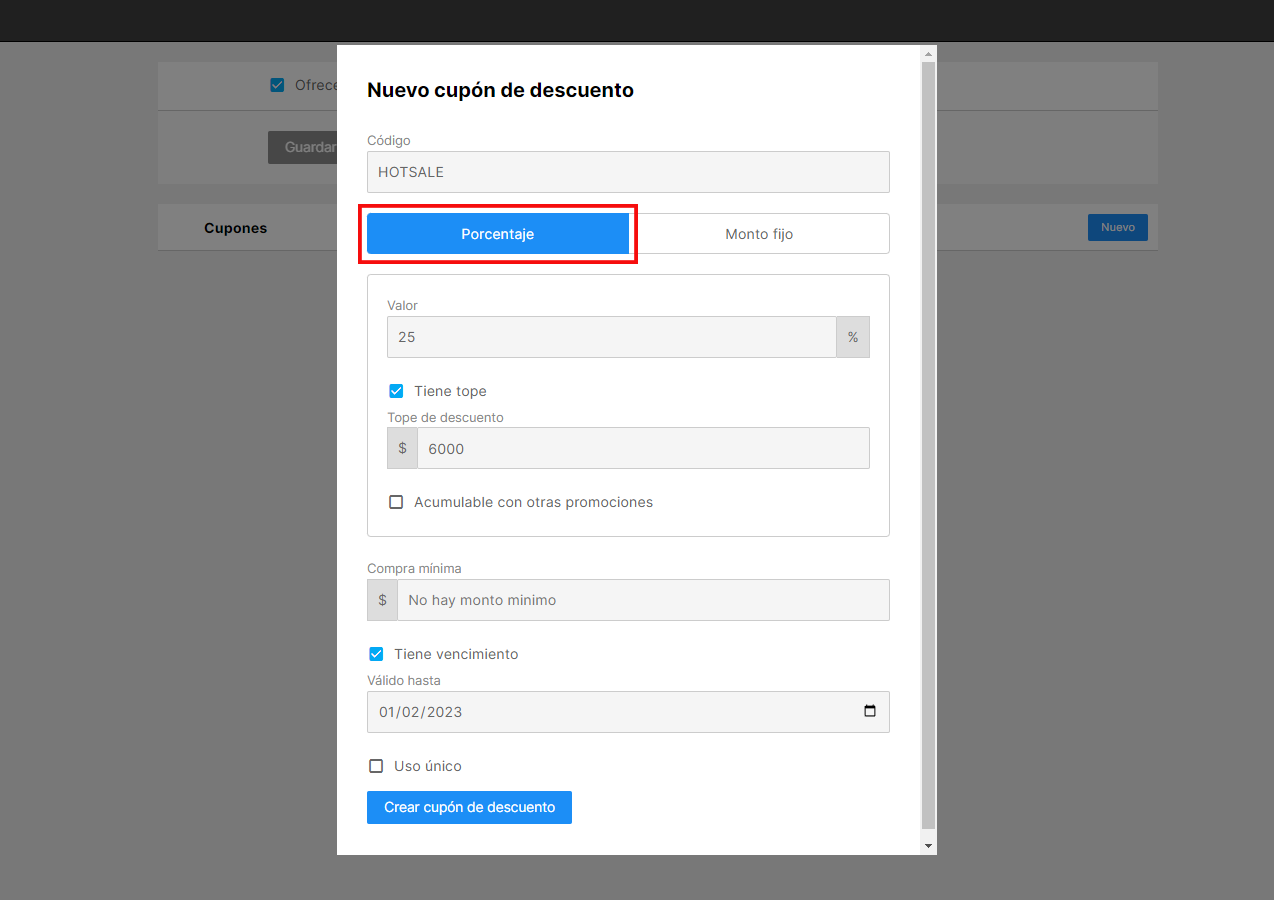The height and width of the screenshot is (900, 1274).
Task: Click the Compra mínima amount field
Action: tap(643, 600)
